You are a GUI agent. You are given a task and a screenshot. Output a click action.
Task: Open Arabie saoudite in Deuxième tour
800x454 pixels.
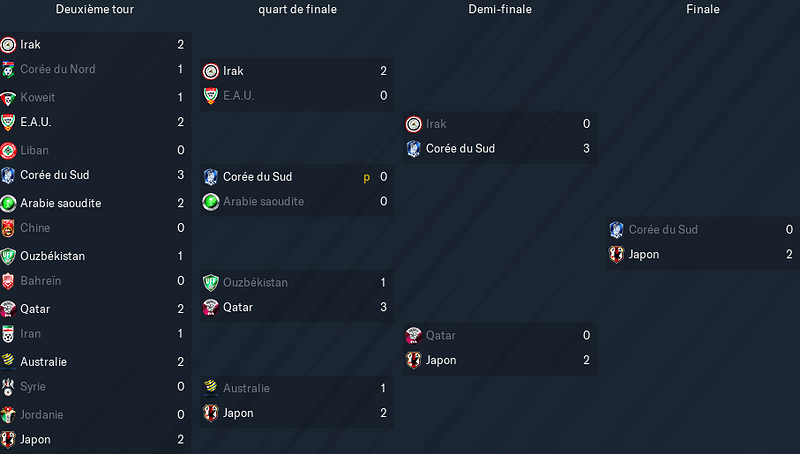coord(61,203)
